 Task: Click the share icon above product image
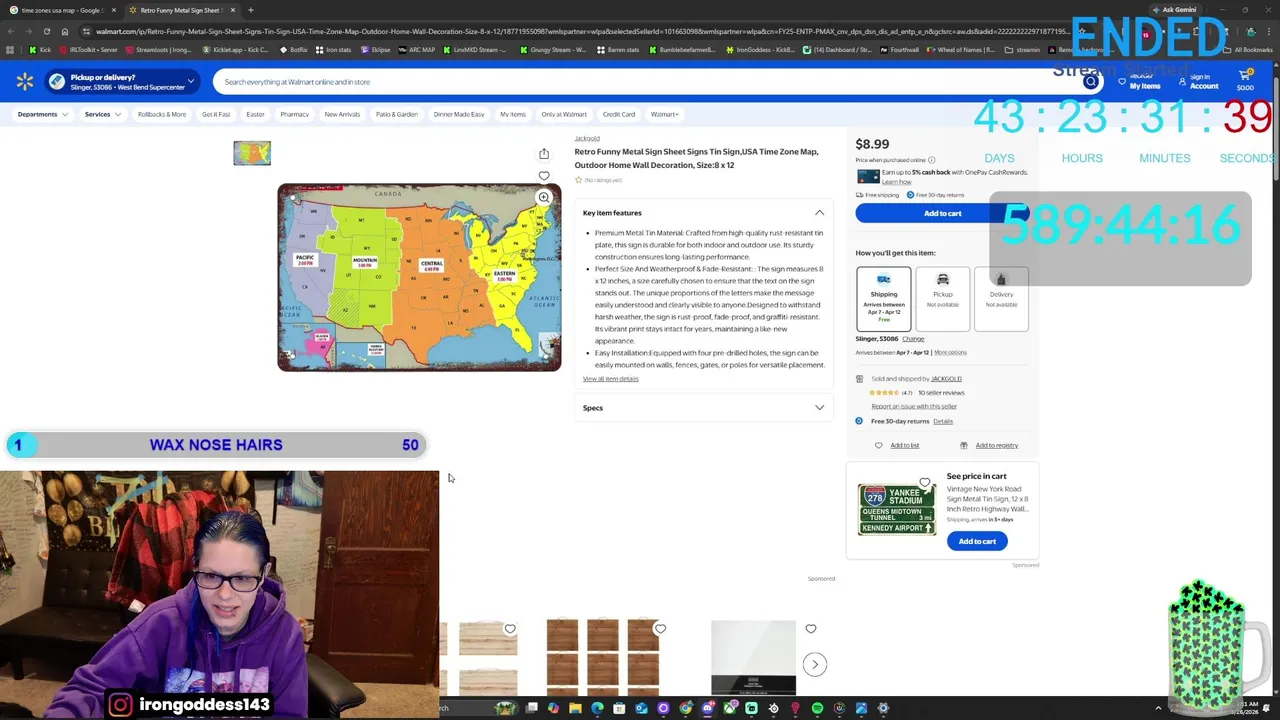[x=544, y=154]
